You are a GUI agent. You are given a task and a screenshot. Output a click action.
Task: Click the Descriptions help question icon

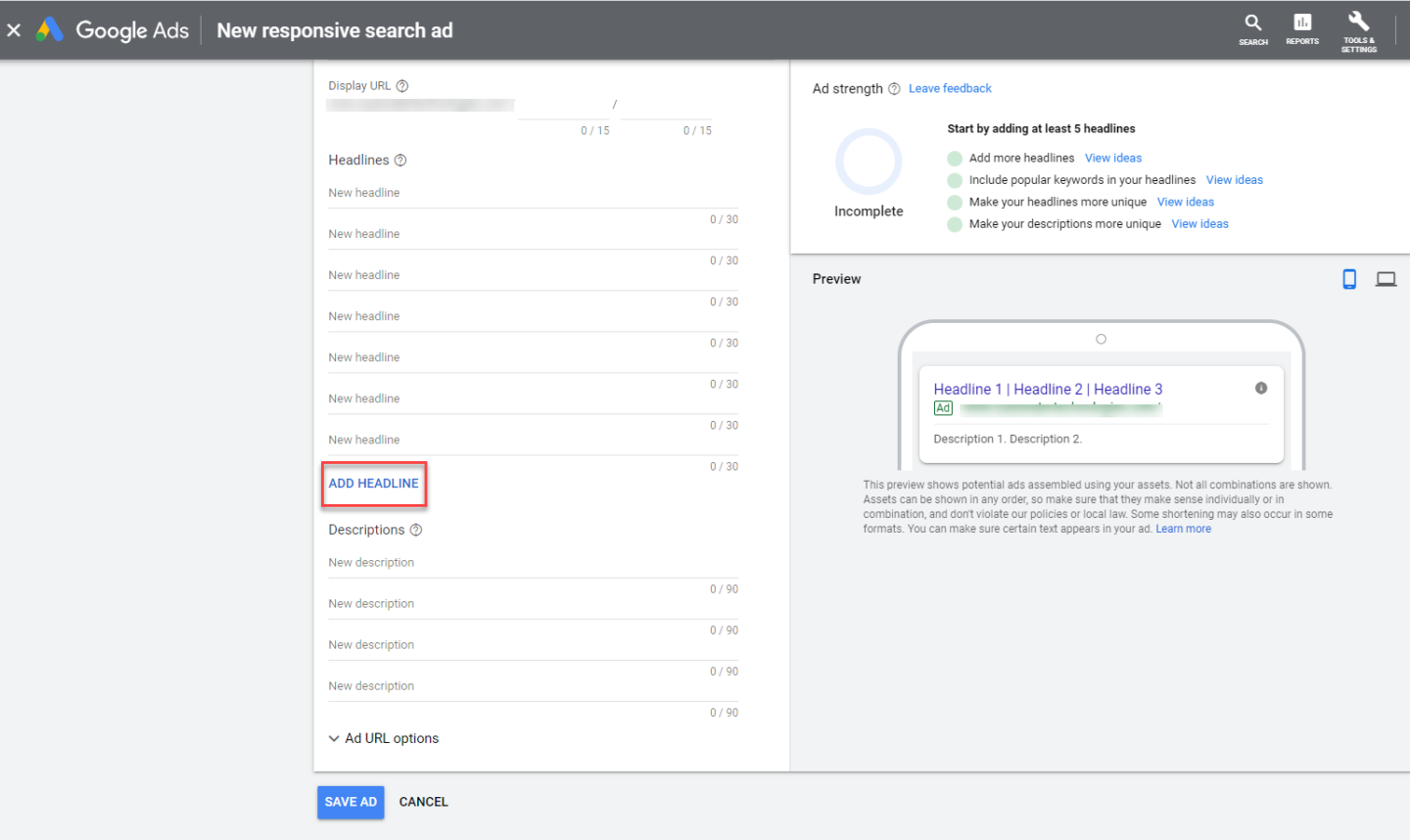[x=416, y=530]
